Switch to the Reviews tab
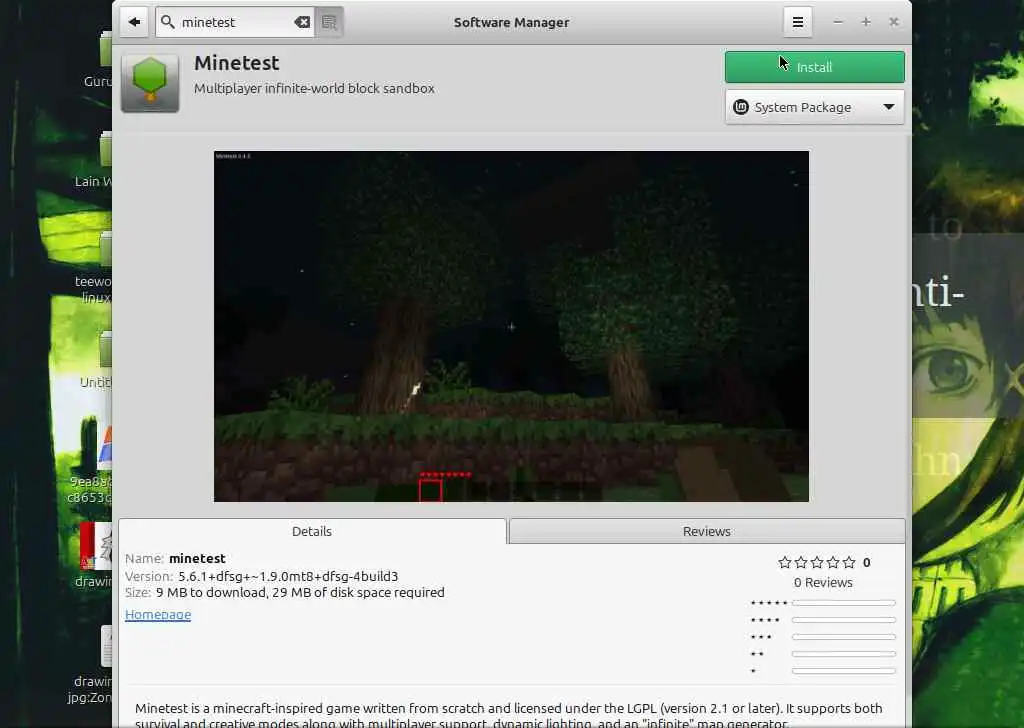This screenshot has width=1024, height=728. [707, 531]
